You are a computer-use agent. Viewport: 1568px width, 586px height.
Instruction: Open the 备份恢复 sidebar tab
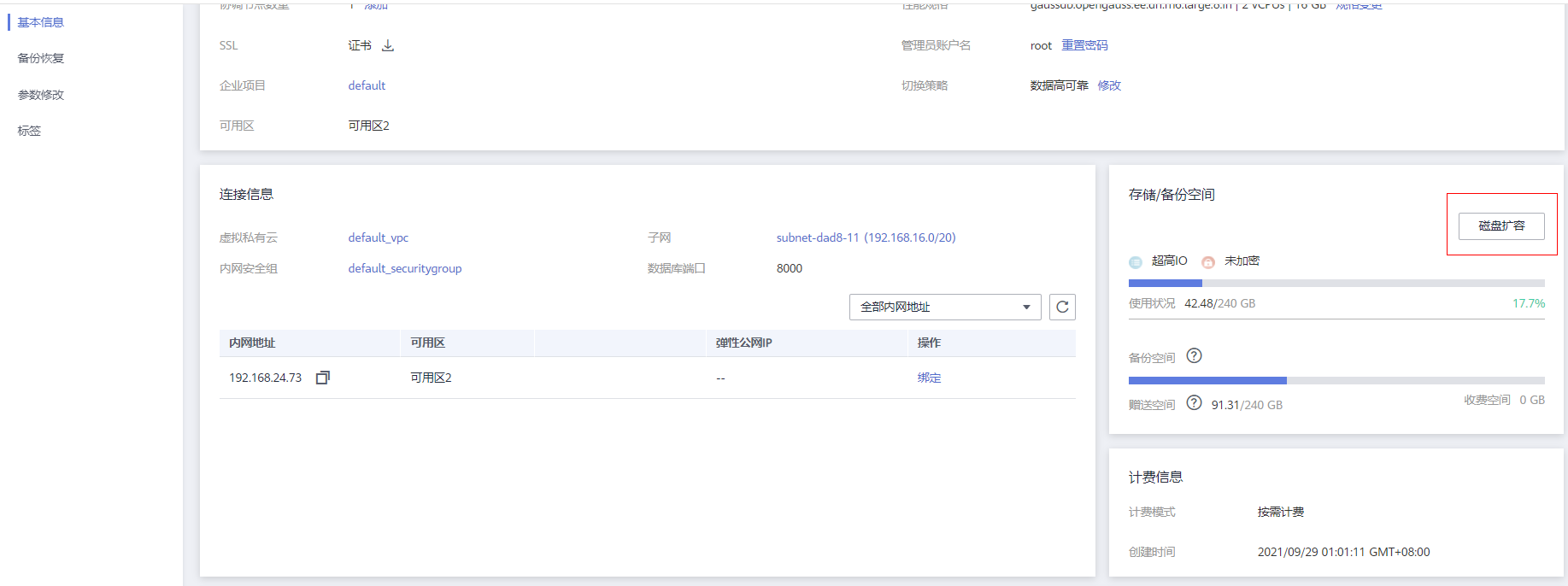click(x=41, y=58)
